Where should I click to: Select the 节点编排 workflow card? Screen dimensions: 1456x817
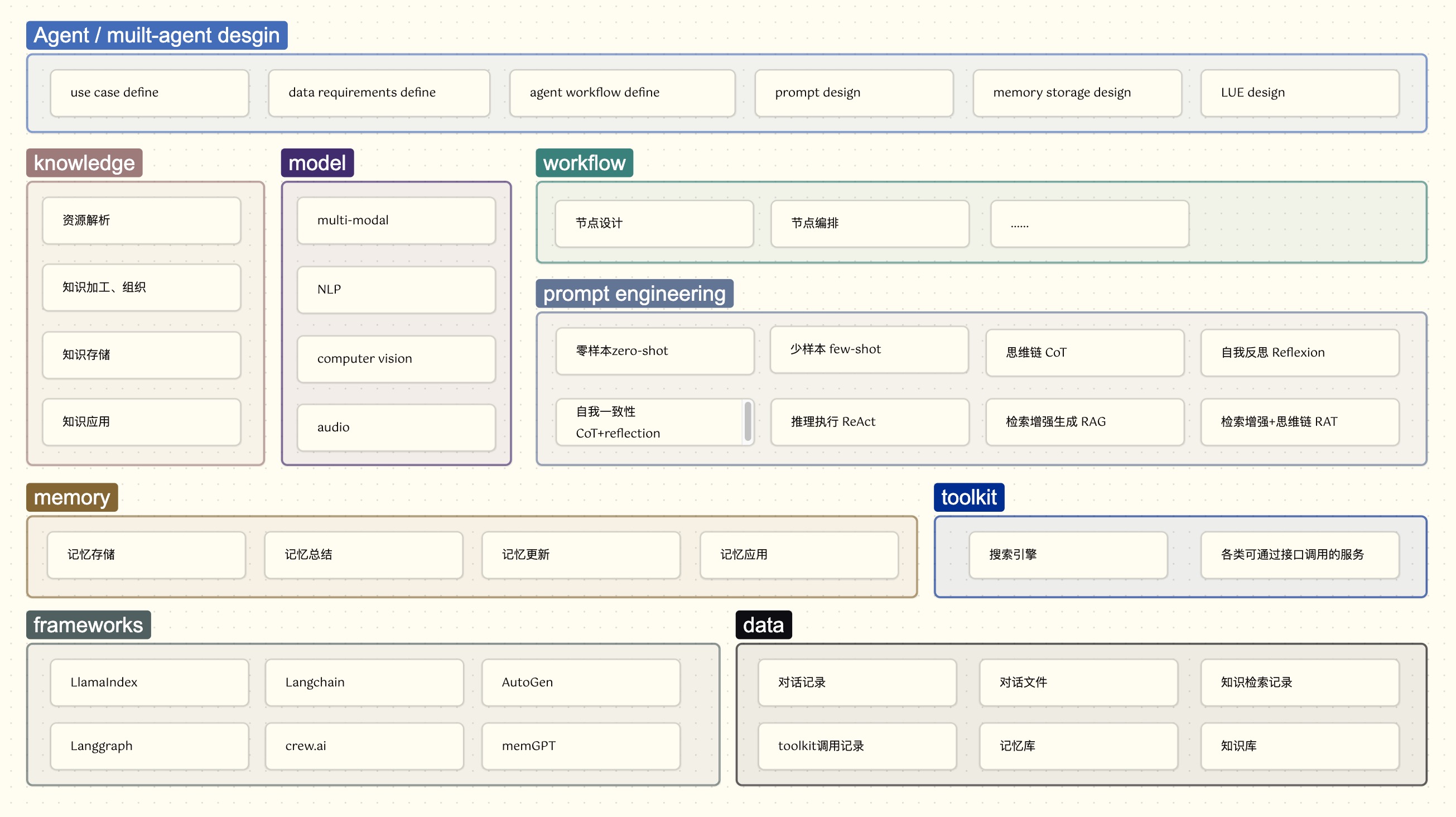(x=869, y=223)
